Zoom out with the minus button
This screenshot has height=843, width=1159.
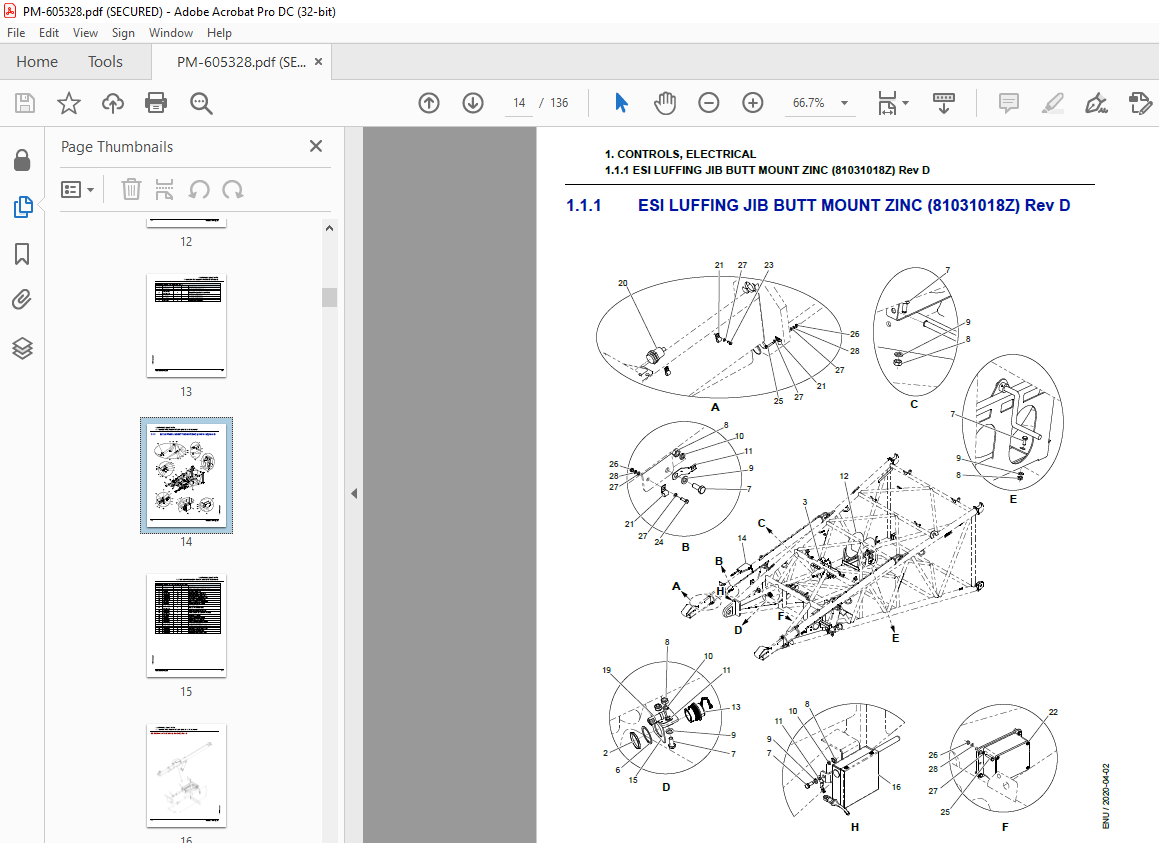(708, 103)
